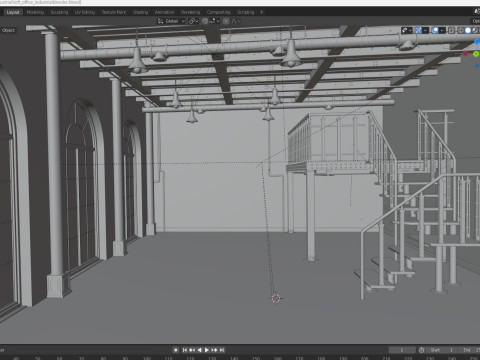The image size is (480, 360).
Task: Click the blue Z axis on navigation gizmo
Action: [x=477, y=42]
